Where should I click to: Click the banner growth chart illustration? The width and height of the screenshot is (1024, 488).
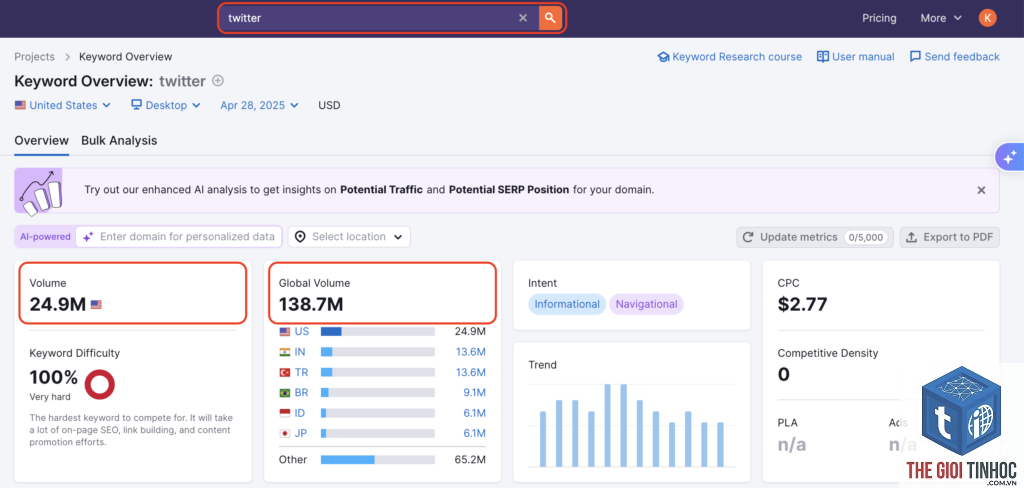coord(39,191)
